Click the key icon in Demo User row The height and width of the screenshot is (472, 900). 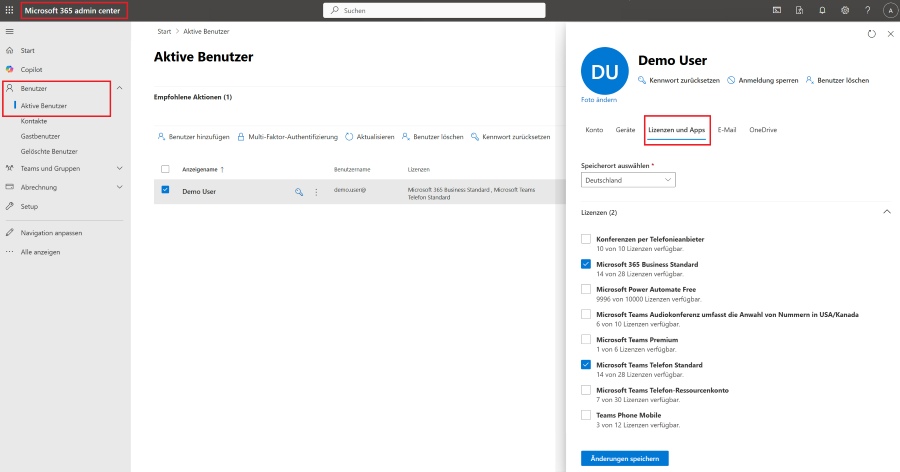(x=299, y=192)
